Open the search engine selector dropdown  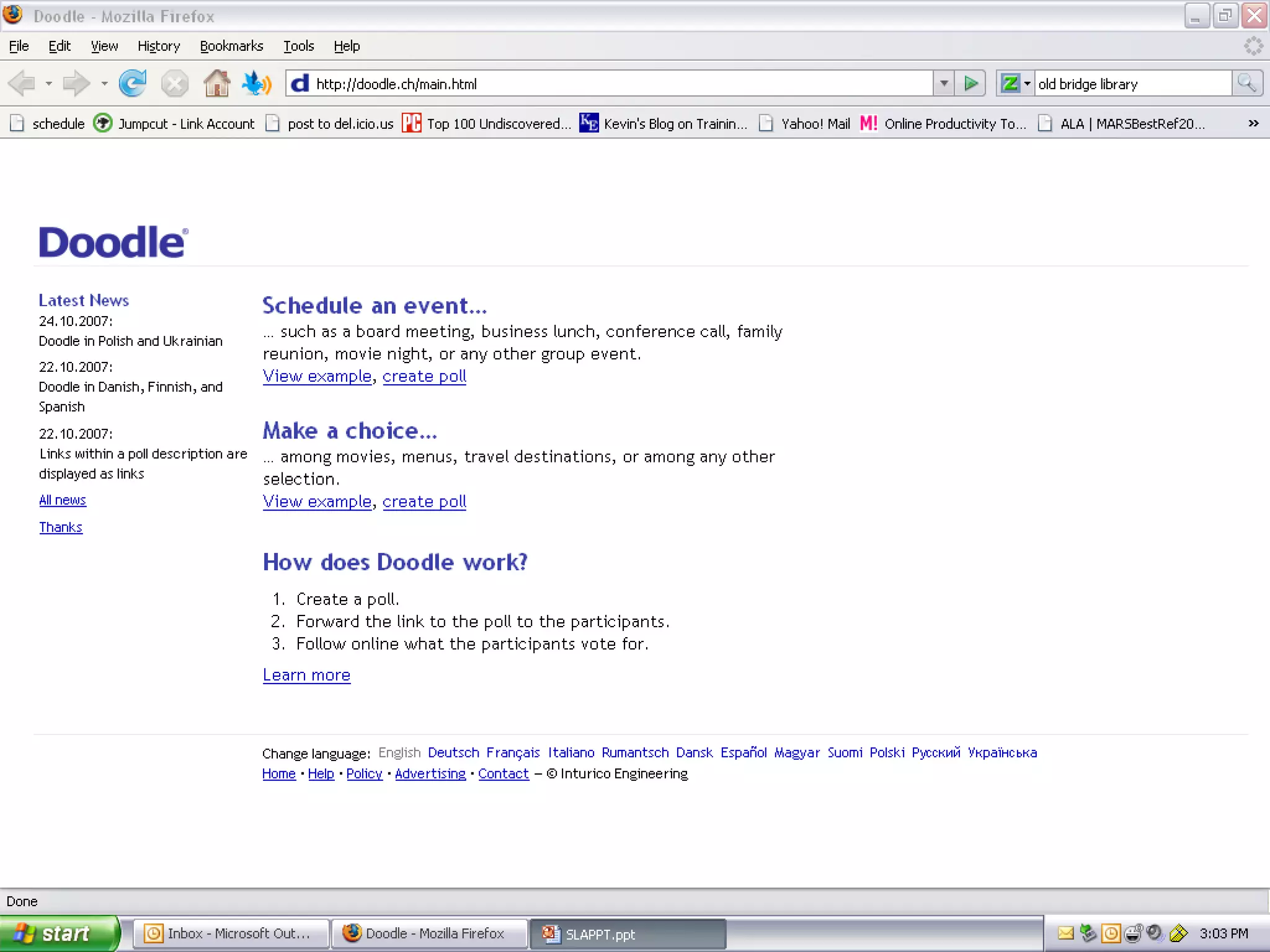[1027, 84]
